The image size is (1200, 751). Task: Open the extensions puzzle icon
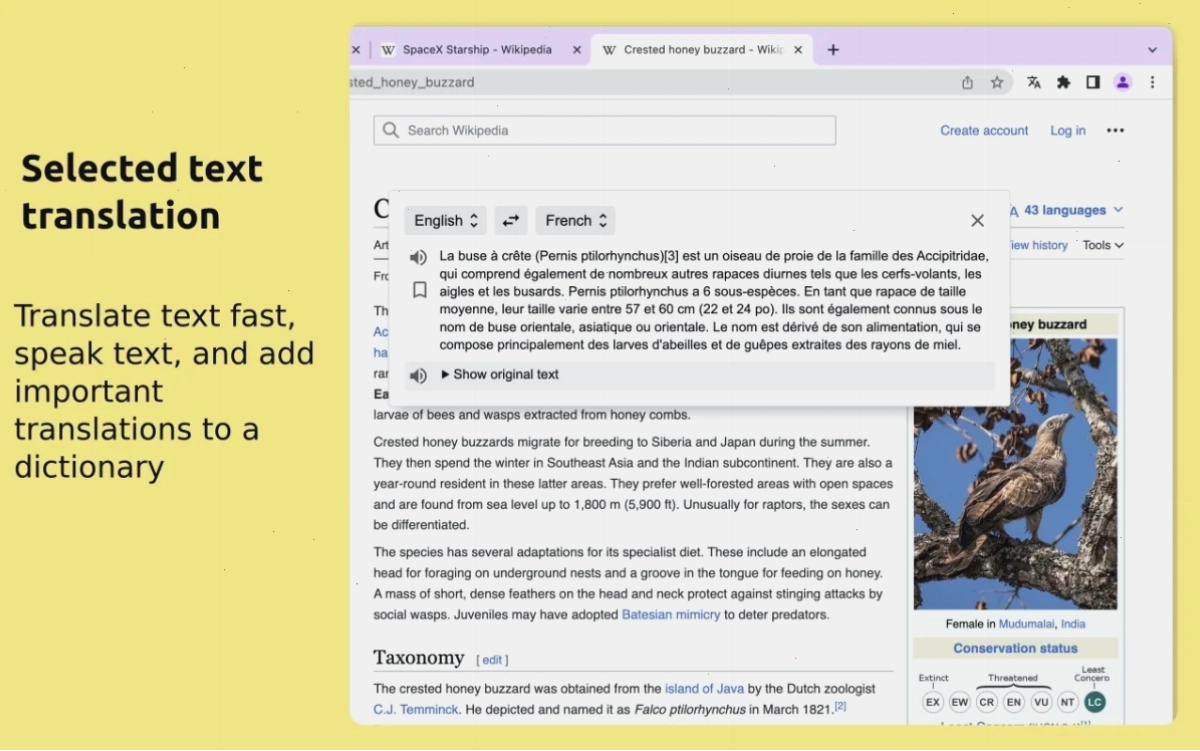point(1063,83)
